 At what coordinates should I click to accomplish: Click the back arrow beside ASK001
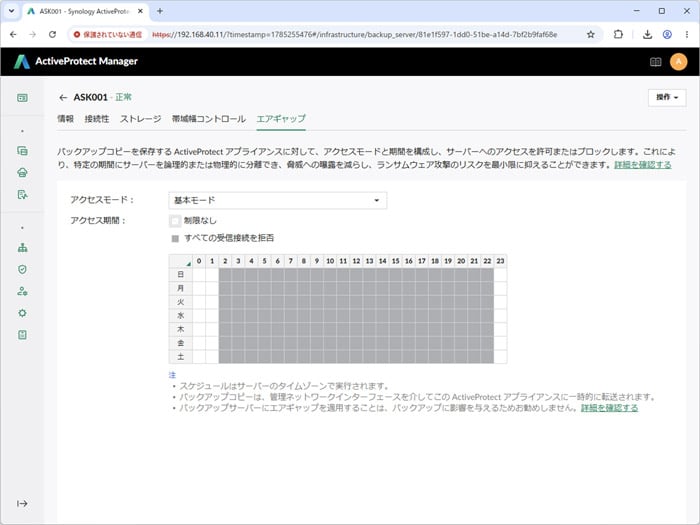[x=63, y=97]
